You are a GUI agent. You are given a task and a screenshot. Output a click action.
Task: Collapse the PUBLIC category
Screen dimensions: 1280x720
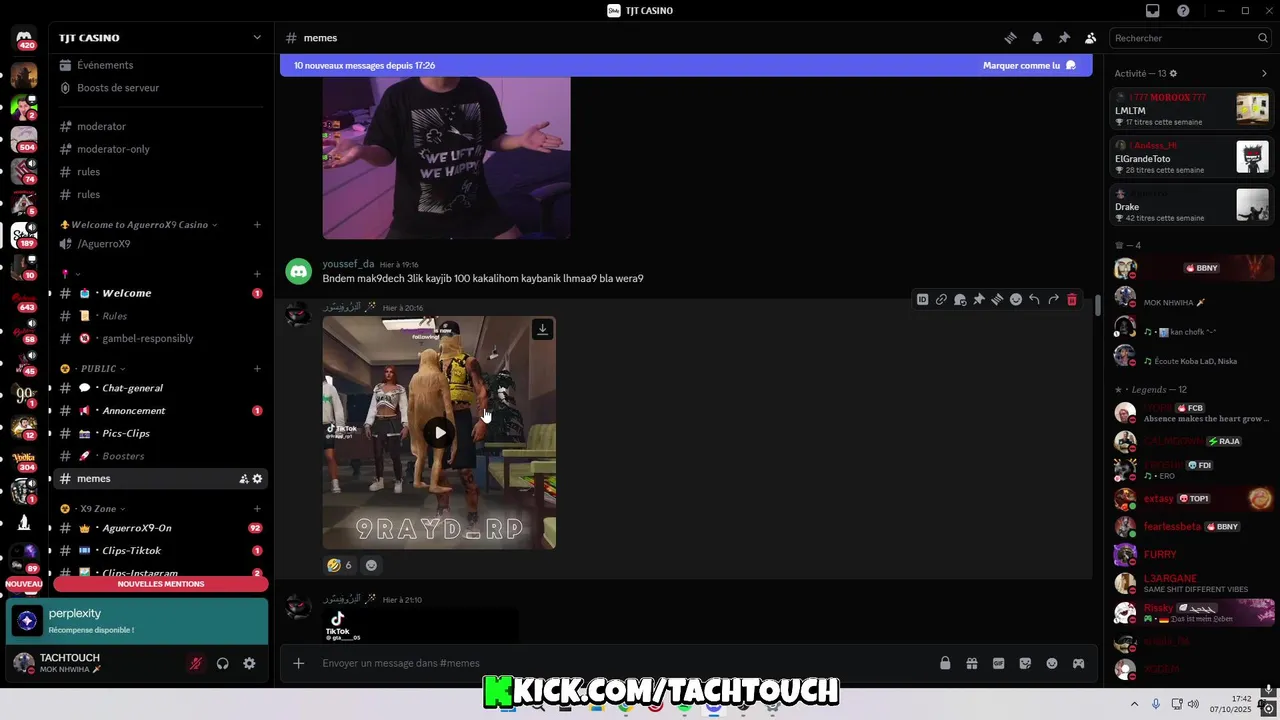coord(94,369)
